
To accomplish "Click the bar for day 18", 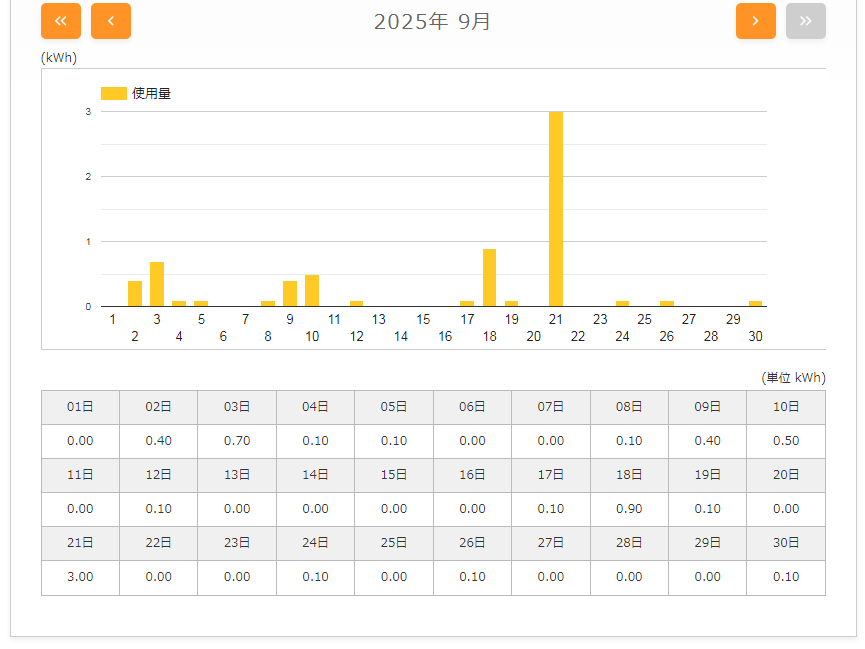I will pyautogui.click(x=489, y=277).
